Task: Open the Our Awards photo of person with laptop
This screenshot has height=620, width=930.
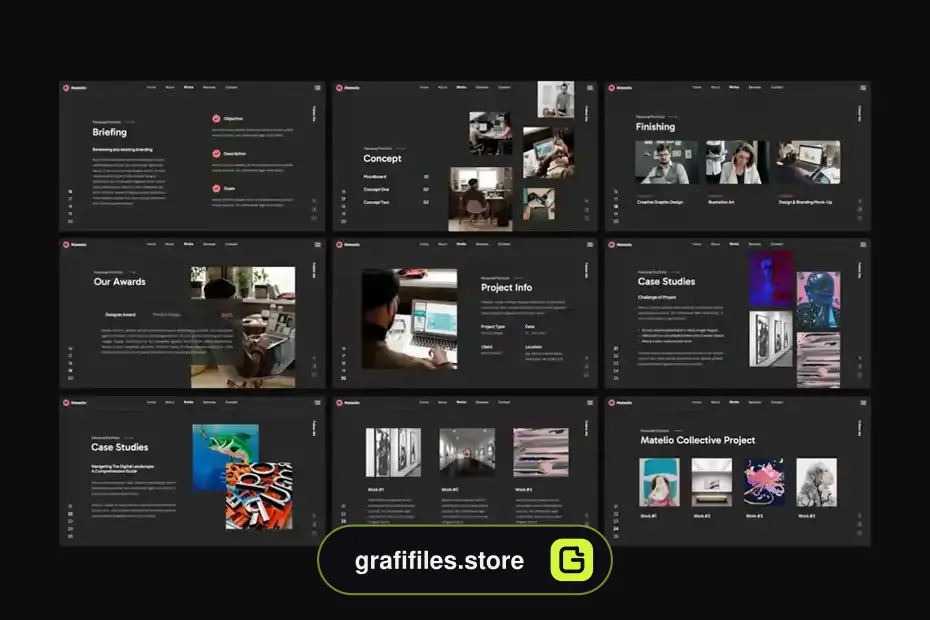Action: [243, 327]
